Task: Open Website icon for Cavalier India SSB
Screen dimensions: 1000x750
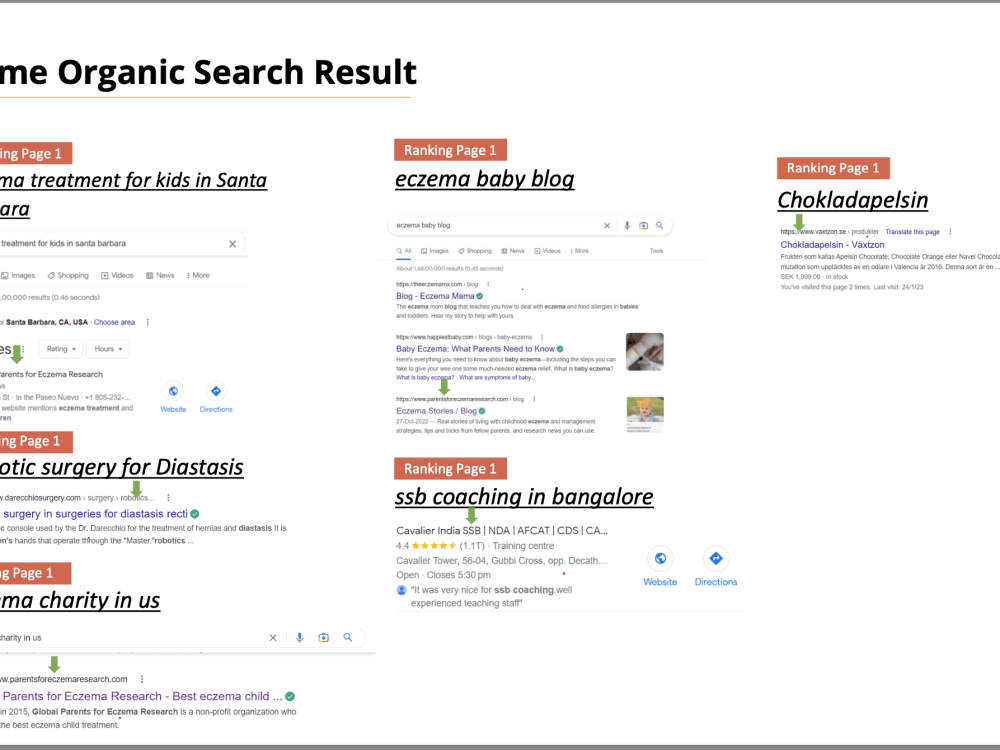Action: [x=660, y=559]
